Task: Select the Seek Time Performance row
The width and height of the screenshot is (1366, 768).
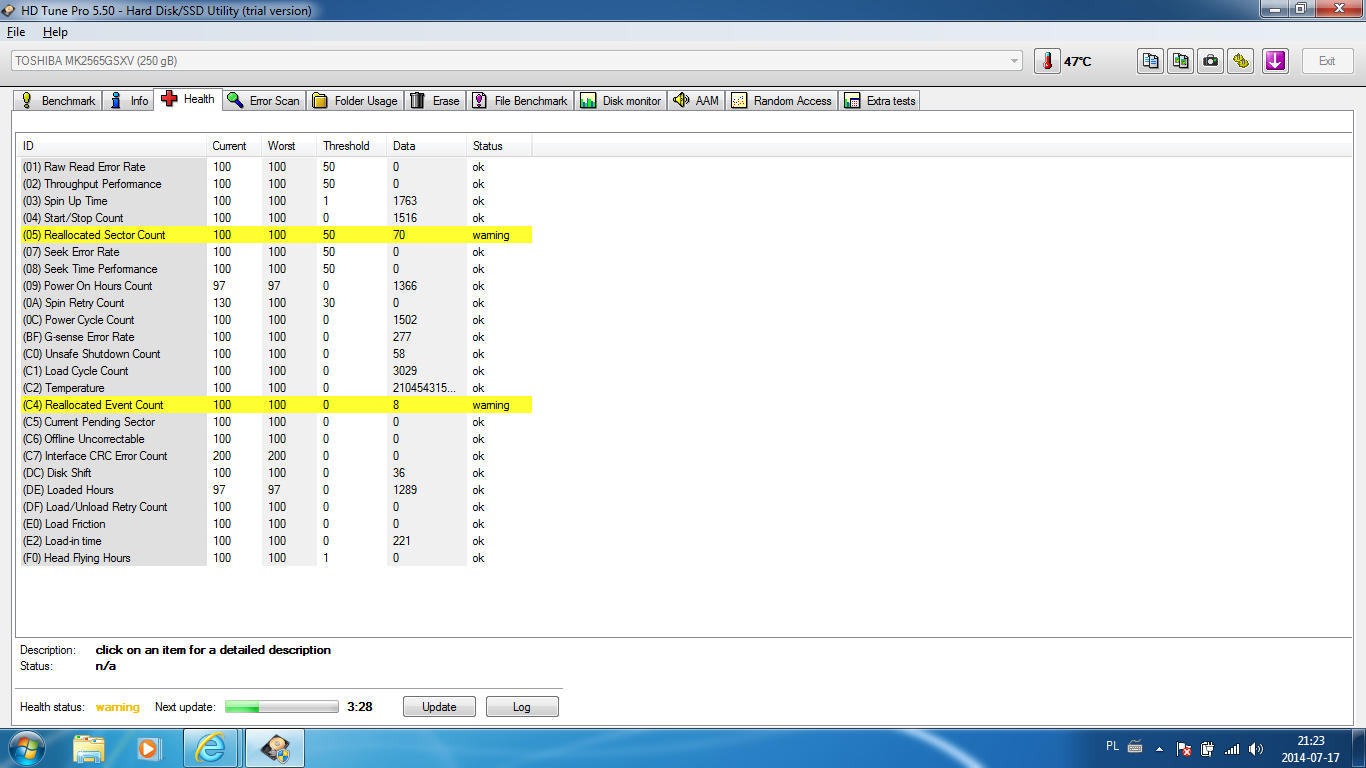Action: (276, 269)
